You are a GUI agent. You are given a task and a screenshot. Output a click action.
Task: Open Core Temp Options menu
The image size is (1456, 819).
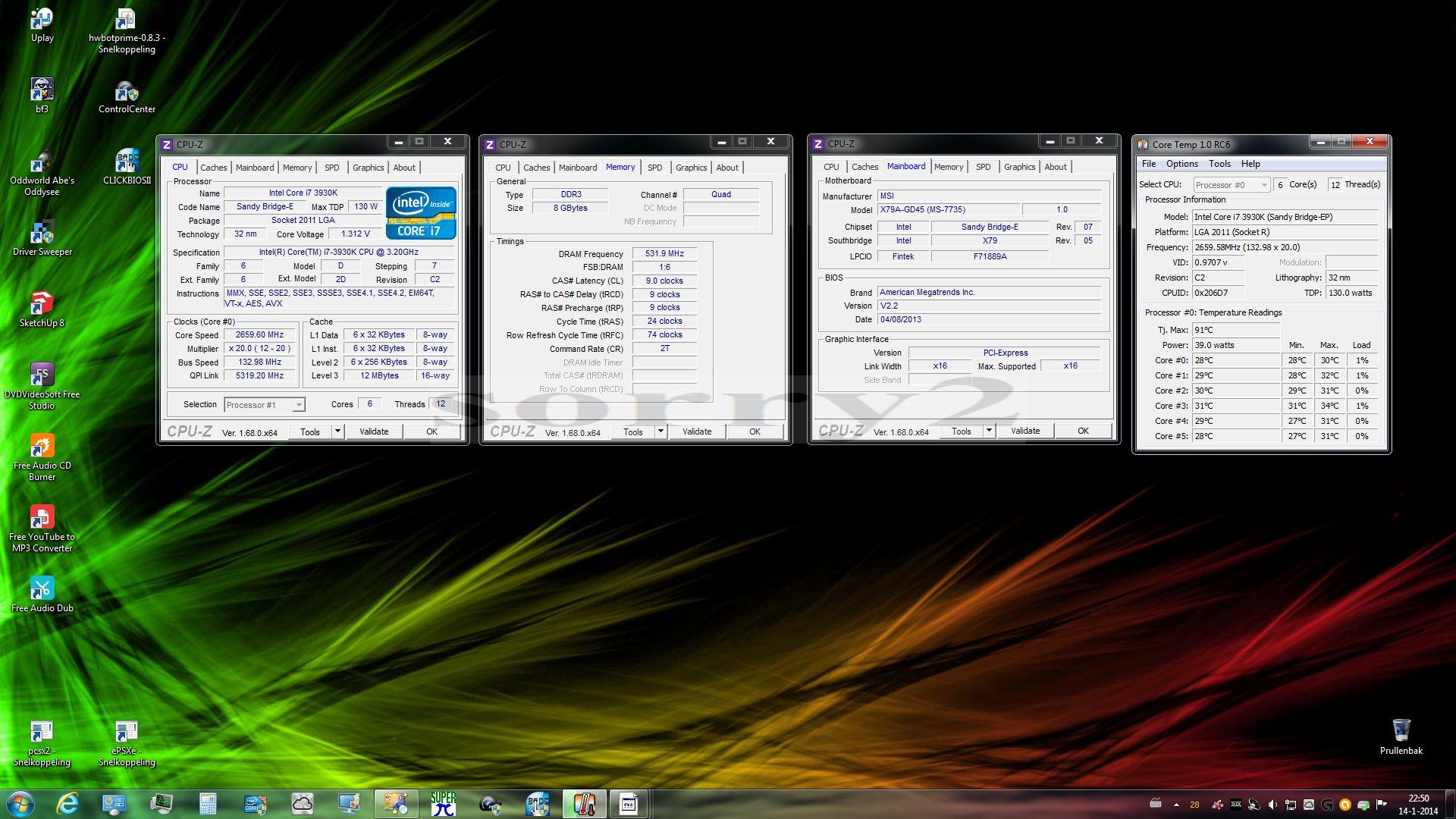tap(1181, 164)
